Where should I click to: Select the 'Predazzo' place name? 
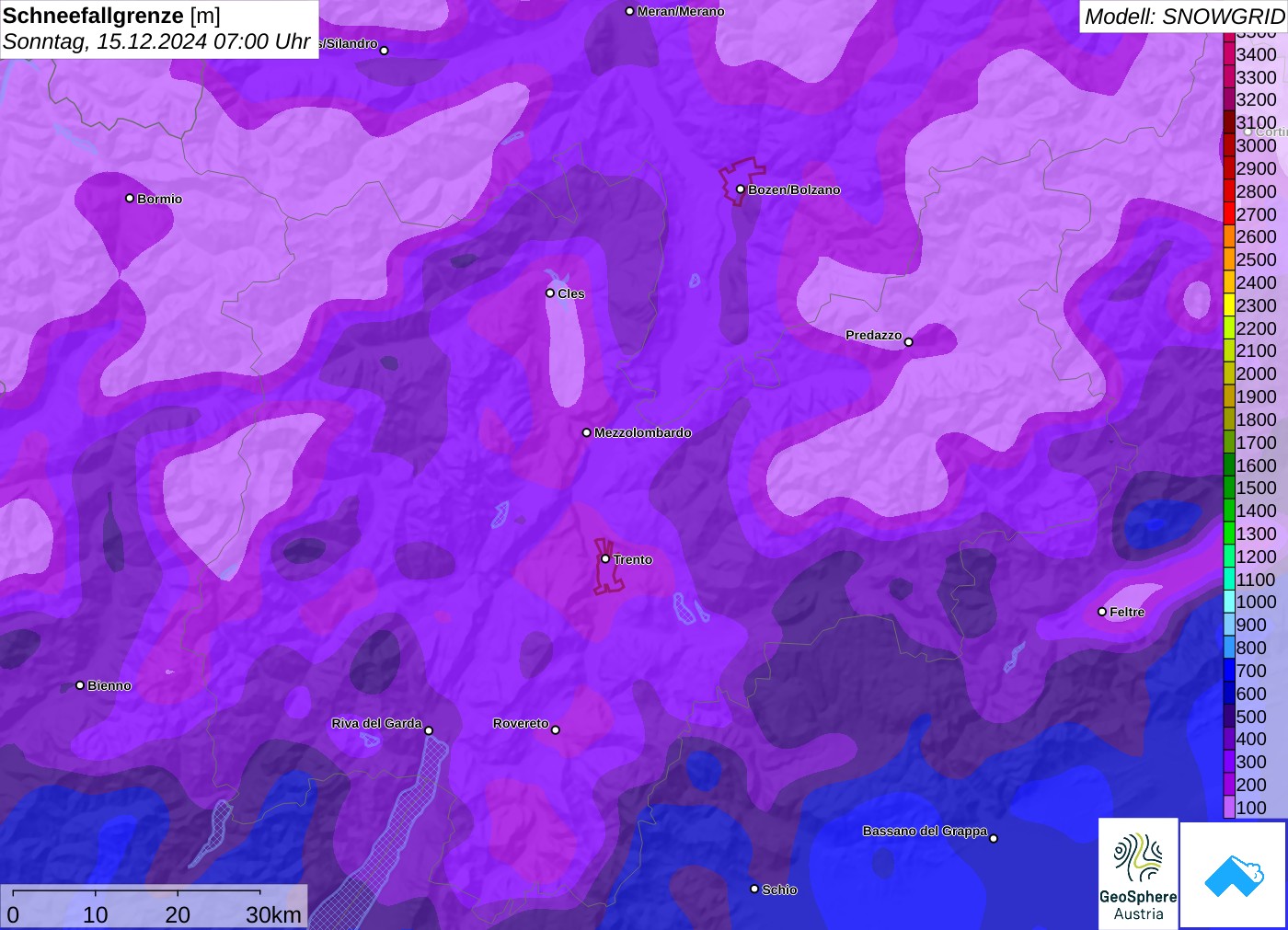point(874,335)
